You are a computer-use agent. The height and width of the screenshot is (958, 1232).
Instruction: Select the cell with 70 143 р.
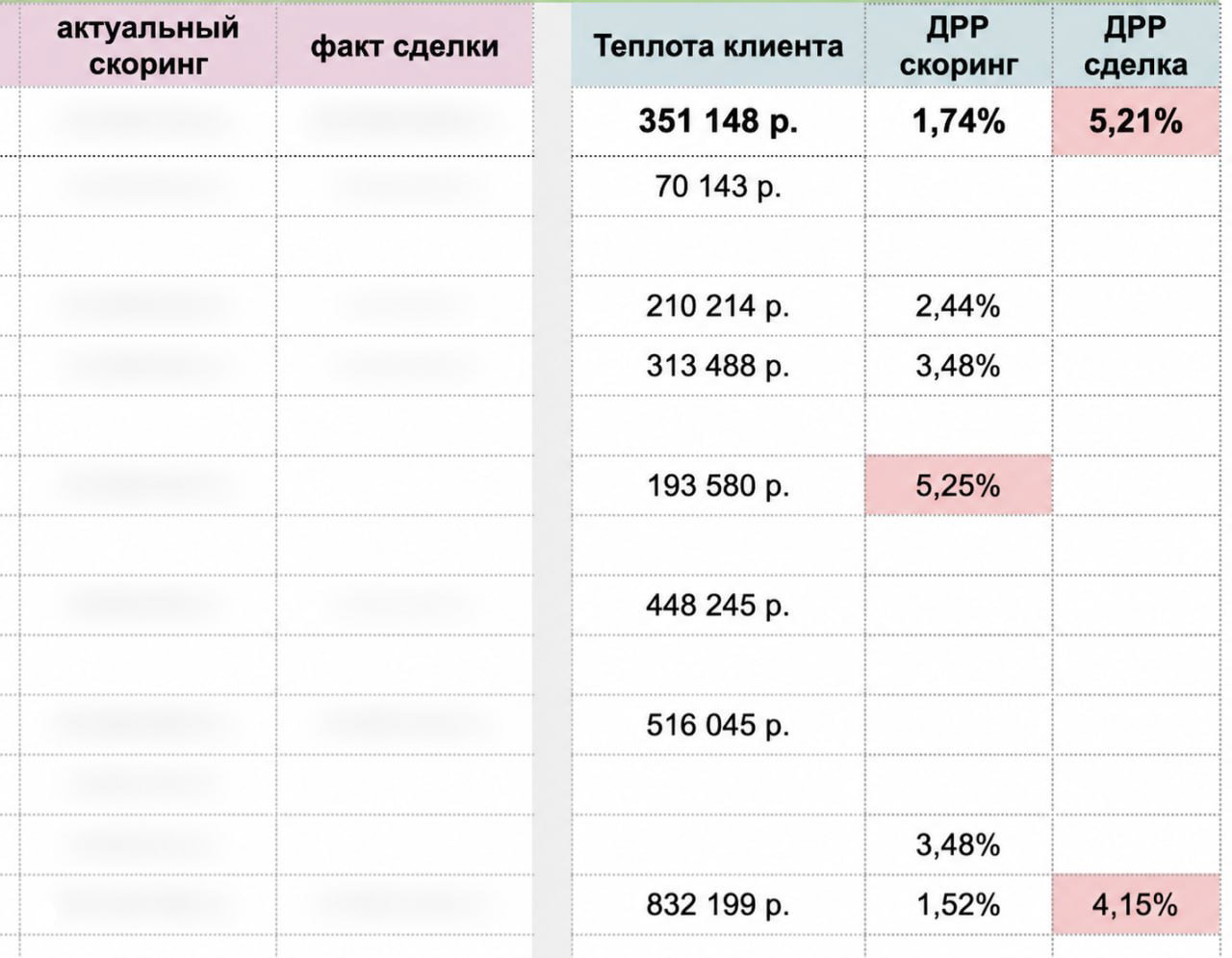pos(718,186)
